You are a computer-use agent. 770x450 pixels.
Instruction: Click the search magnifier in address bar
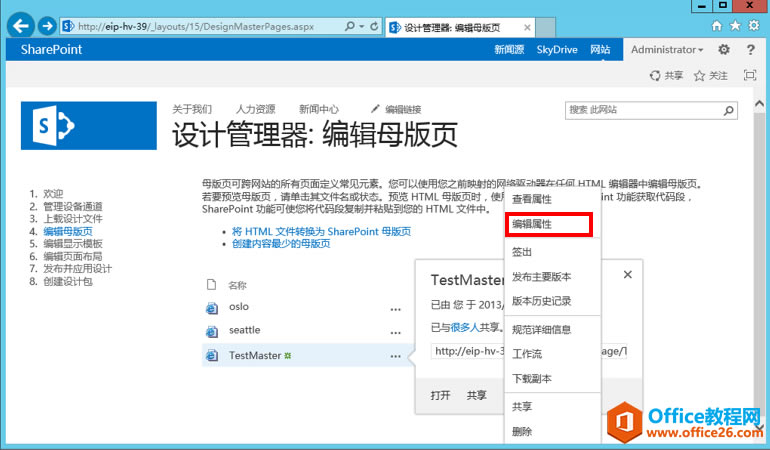(x=350, y=26)
